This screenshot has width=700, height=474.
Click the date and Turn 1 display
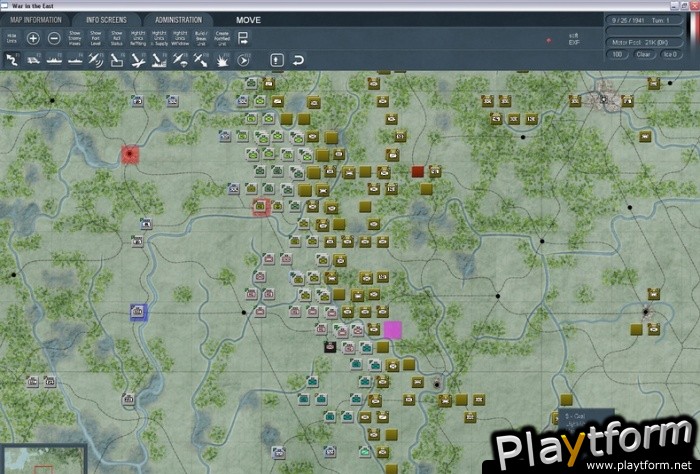click(644, 21)
